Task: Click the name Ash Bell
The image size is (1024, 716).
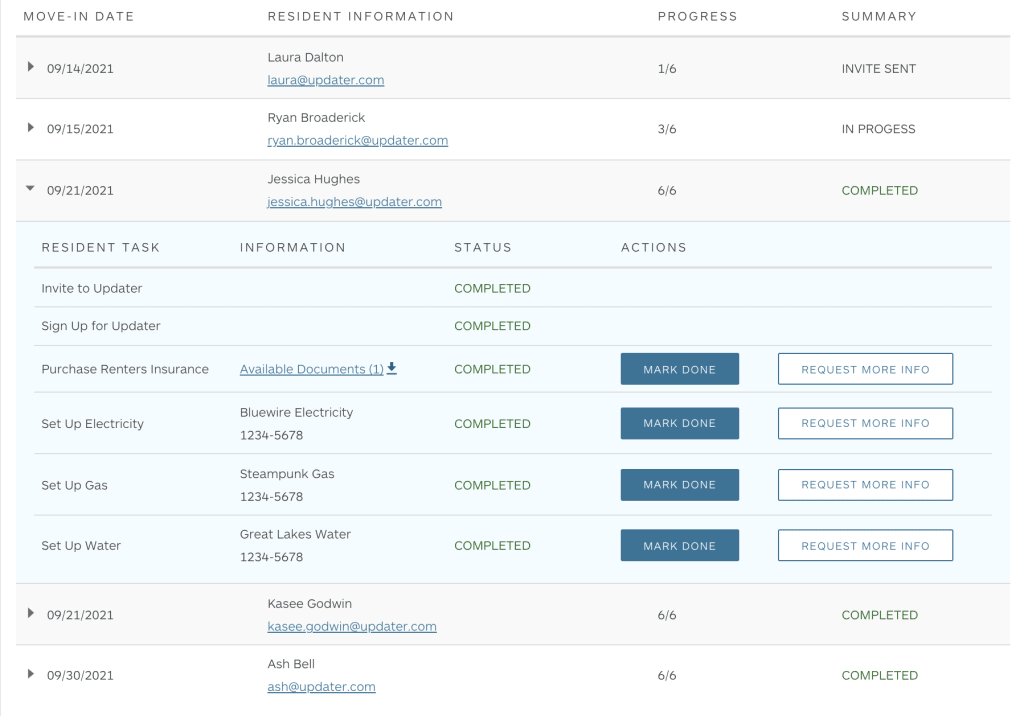Action: [291, 664]
